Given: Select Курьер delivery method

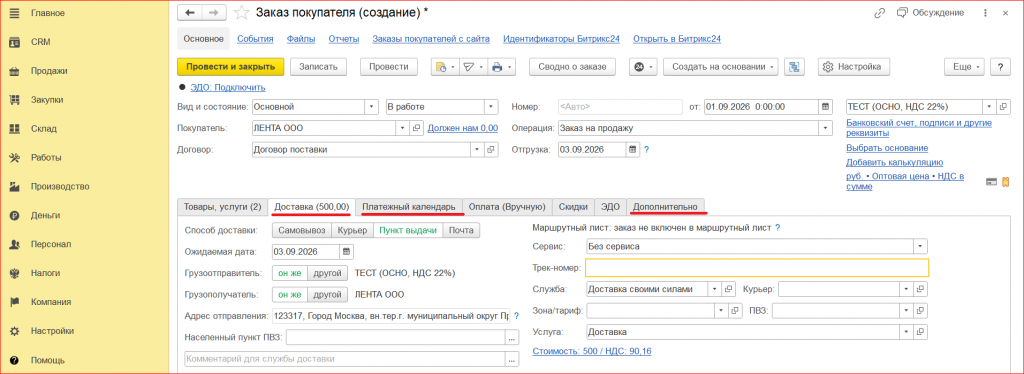Looking at the screenshot, I should pos(353,230).
